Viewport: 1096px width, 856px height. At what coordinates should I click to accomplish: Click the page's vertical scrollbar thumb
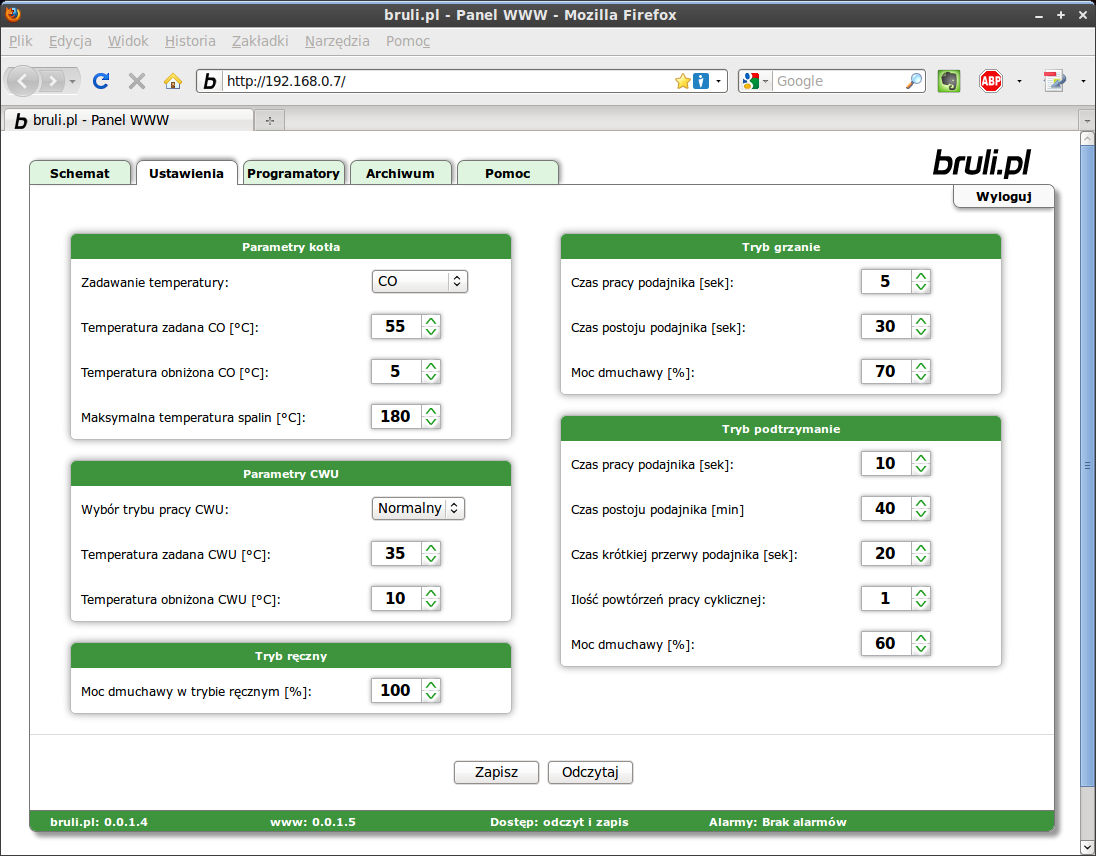point(1087,465)
